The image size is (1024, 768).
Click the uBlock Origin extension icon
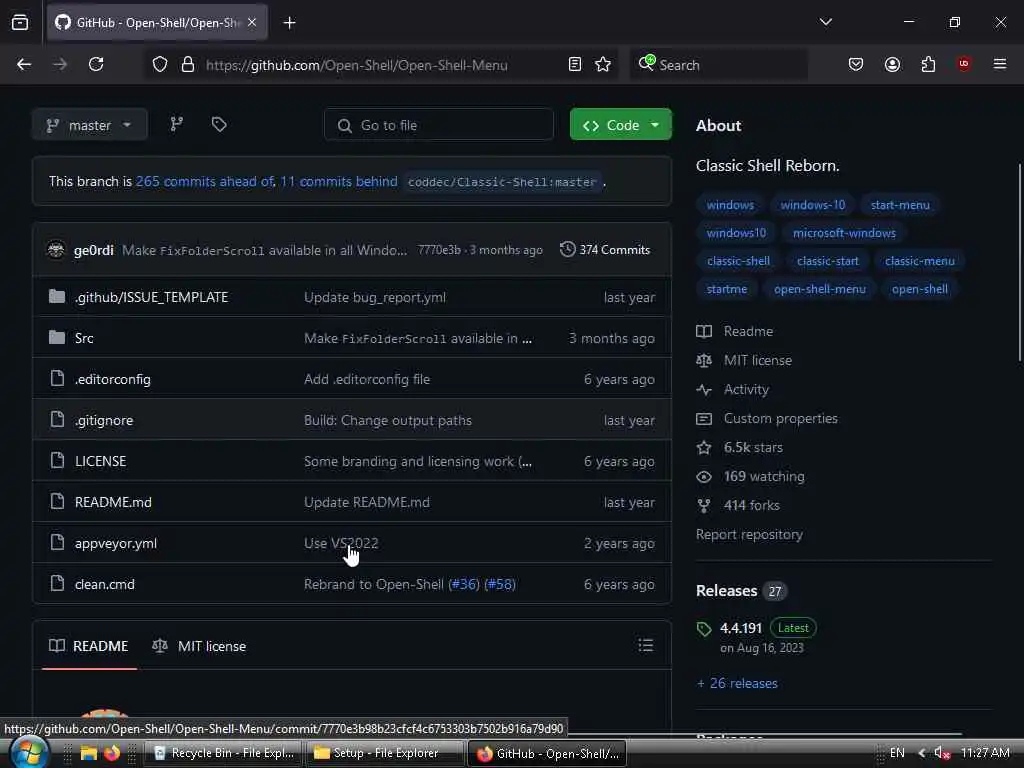click(964, 64)
